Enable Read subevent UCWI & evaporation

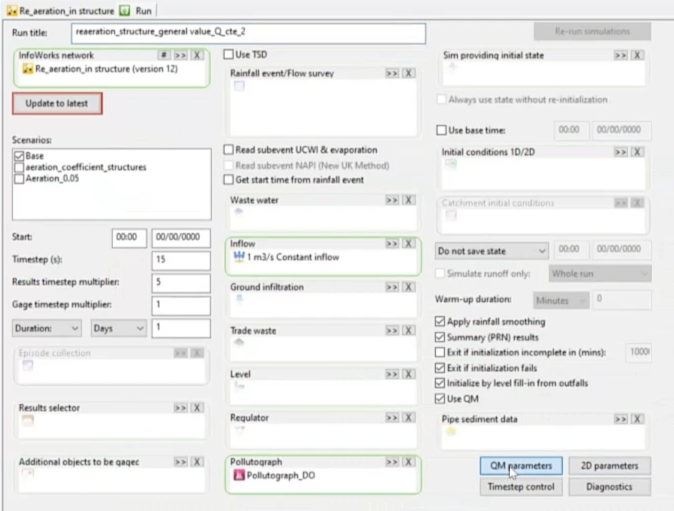(x=229, y=150)
